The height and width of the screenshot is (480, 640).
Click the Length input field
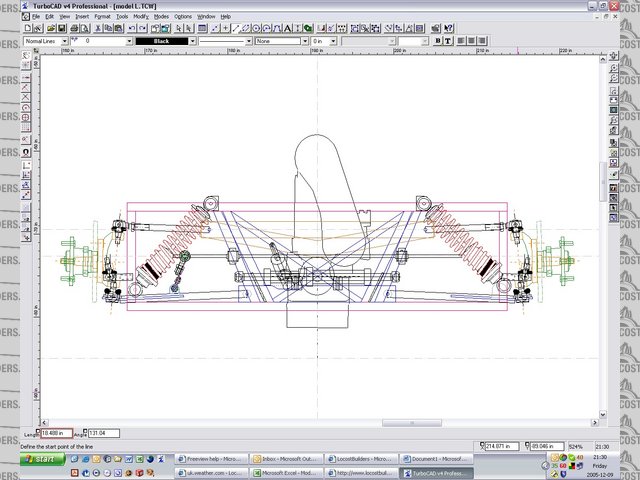pos(57,433)
